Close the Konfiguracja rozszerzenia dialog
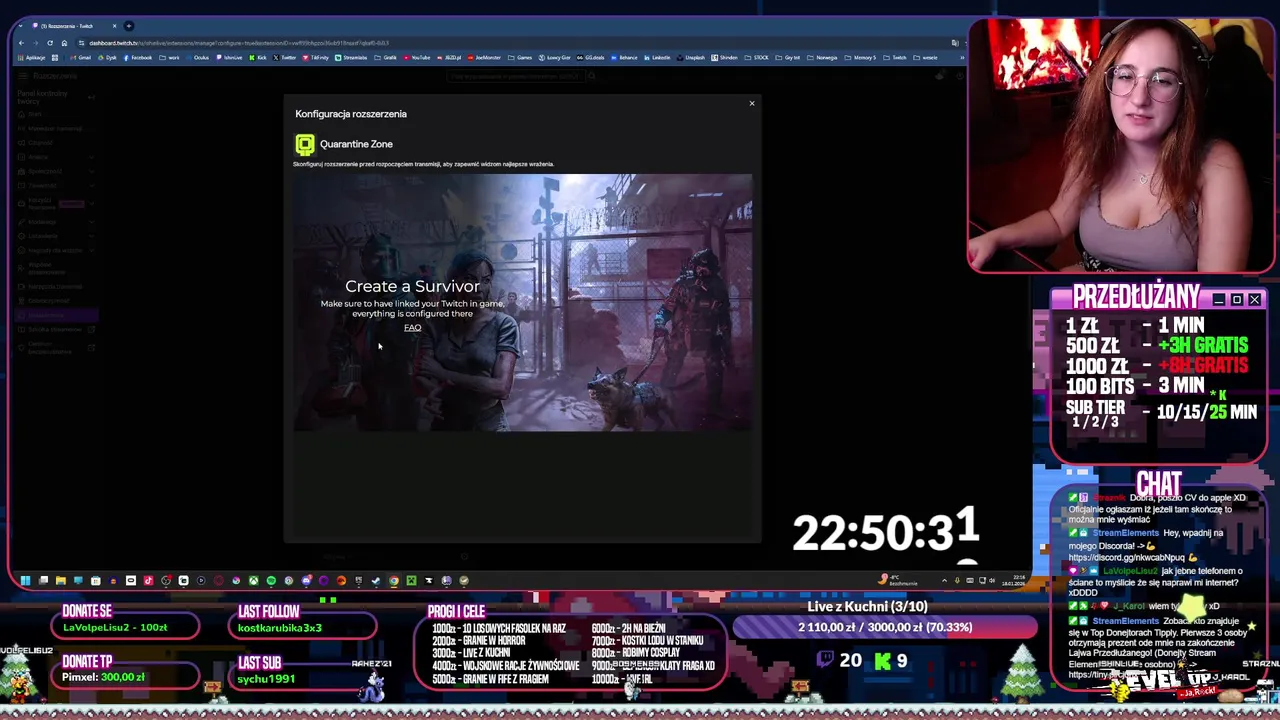This screenshot has height=720, width=1280. click(x=752, y=103)
